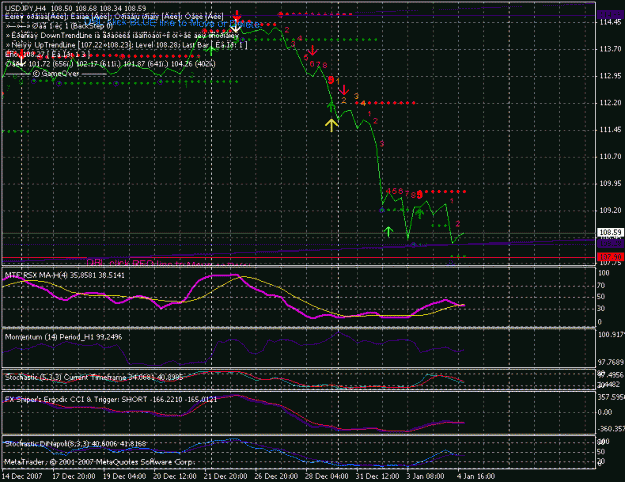625x482 pixels.
Task: Click the 20 Dec 12:00 time label
Action: [175, 476]
